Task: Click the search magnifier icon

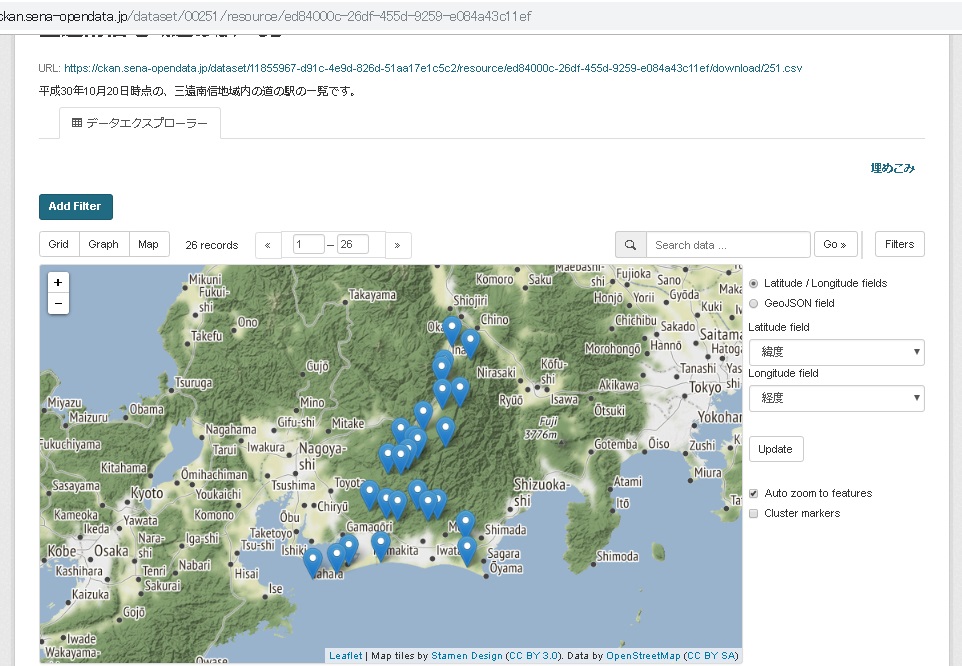Action: pos(630,245)
